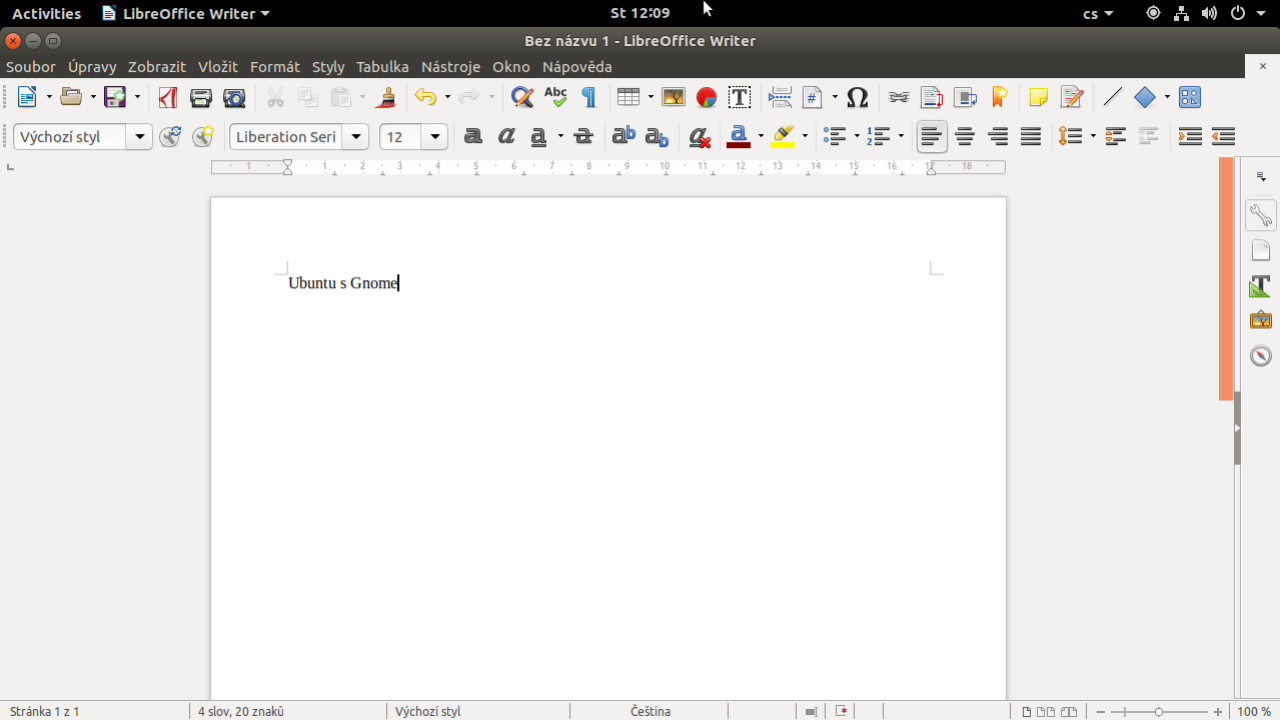Insert a page break
Image resolution: width=1280 pixels, height=720 pixels.
pos(780,97)
